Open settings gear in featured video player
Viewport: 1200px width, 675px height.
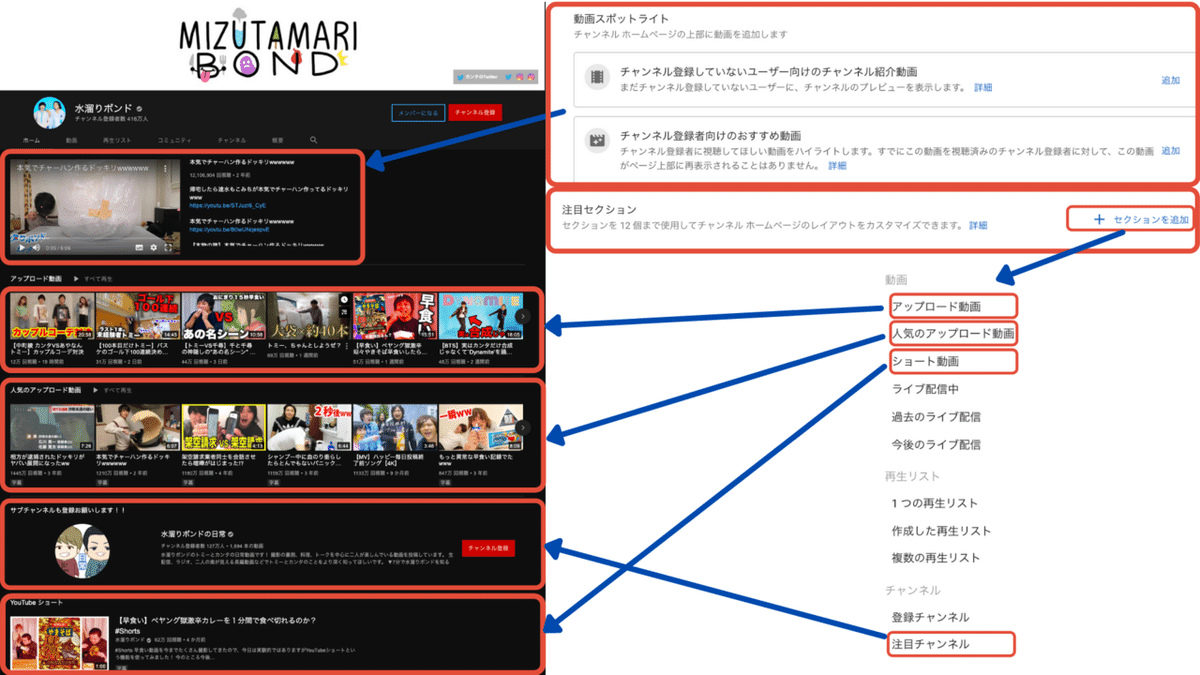coord(154,247)
